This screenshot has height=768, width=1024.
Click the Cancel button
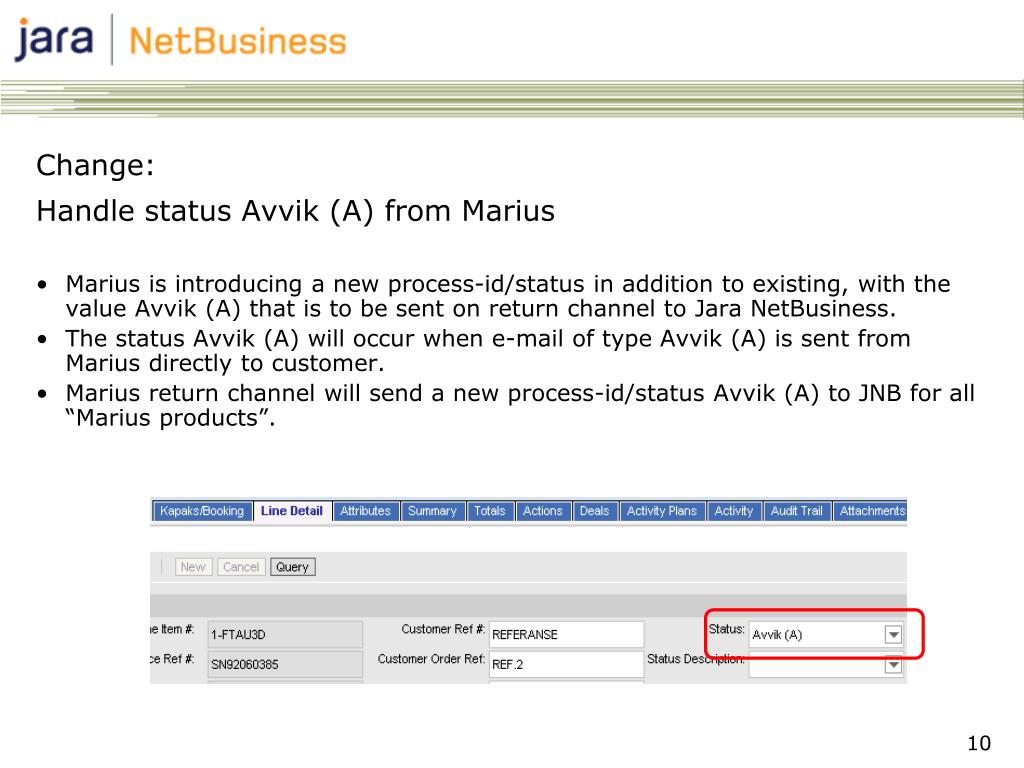click(x=241, y=567)
